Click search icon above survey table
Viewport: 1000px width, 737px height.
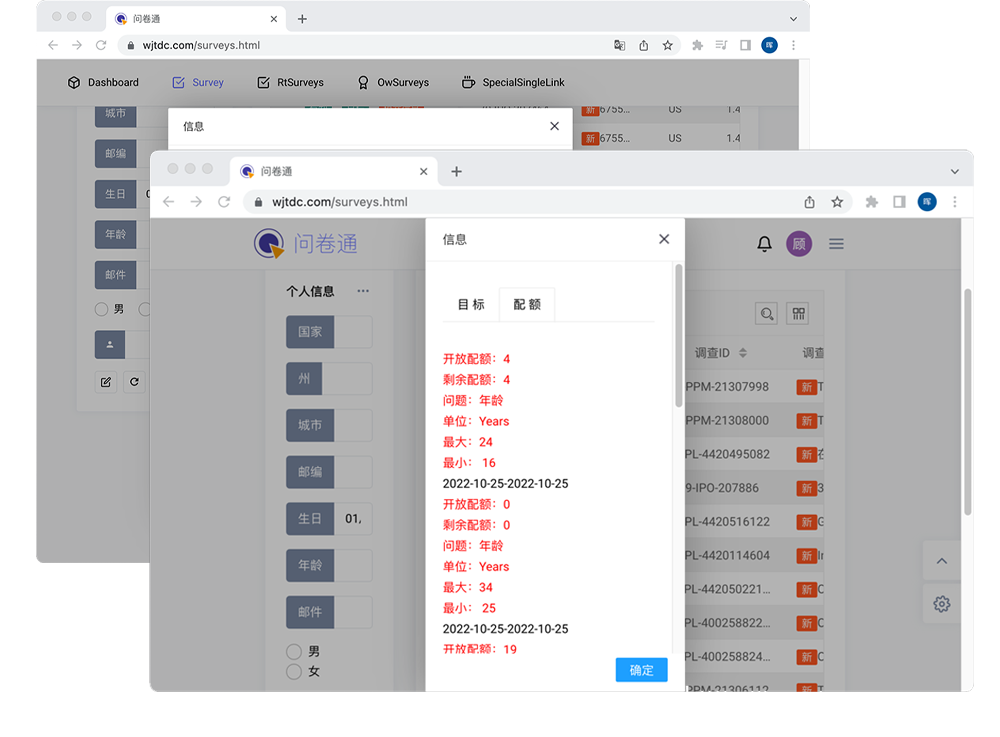[x=767, y=314]
